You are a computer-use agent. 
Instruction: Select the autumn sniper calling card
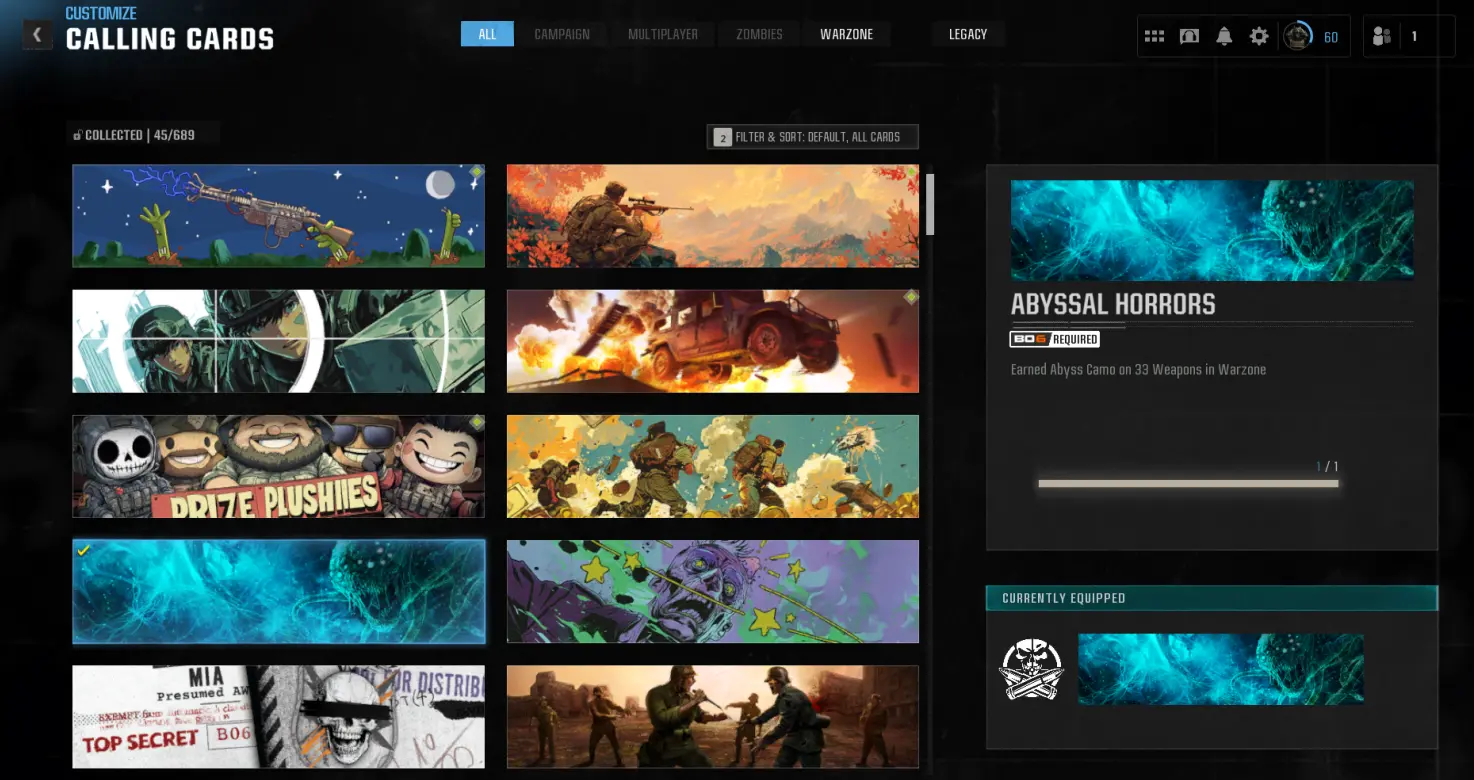pos(713,216)
